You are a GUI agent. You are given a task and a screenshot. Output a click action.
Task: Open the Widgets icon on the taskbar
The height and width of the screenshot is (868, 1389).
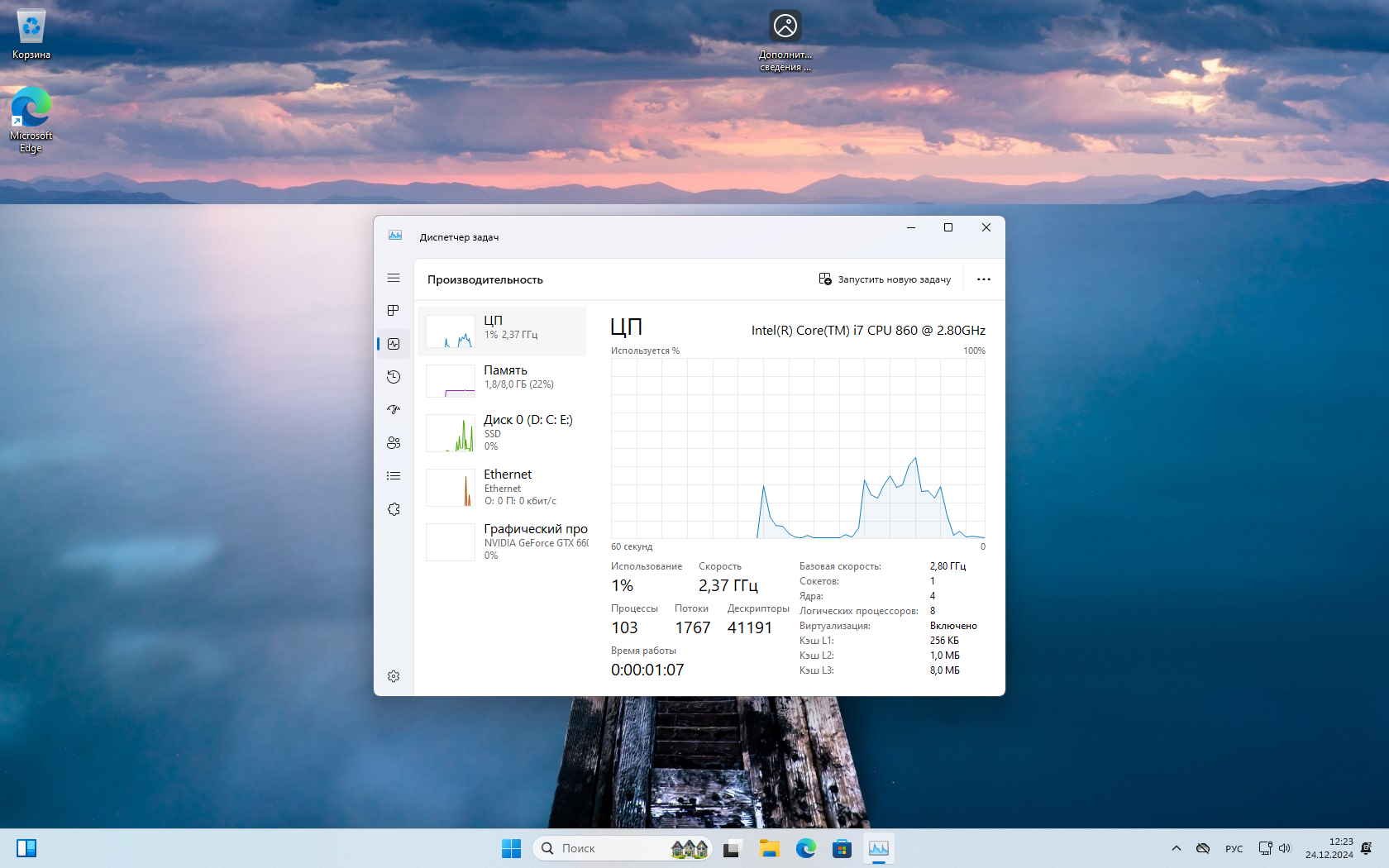[26, 848]
